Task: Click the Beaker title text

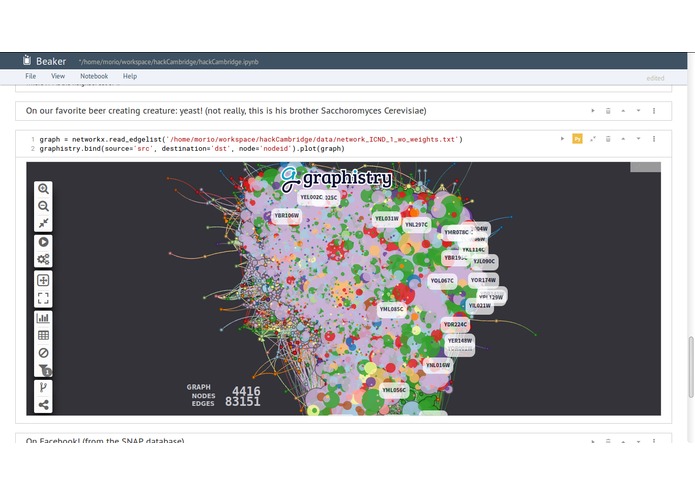Action: [51, 61]
